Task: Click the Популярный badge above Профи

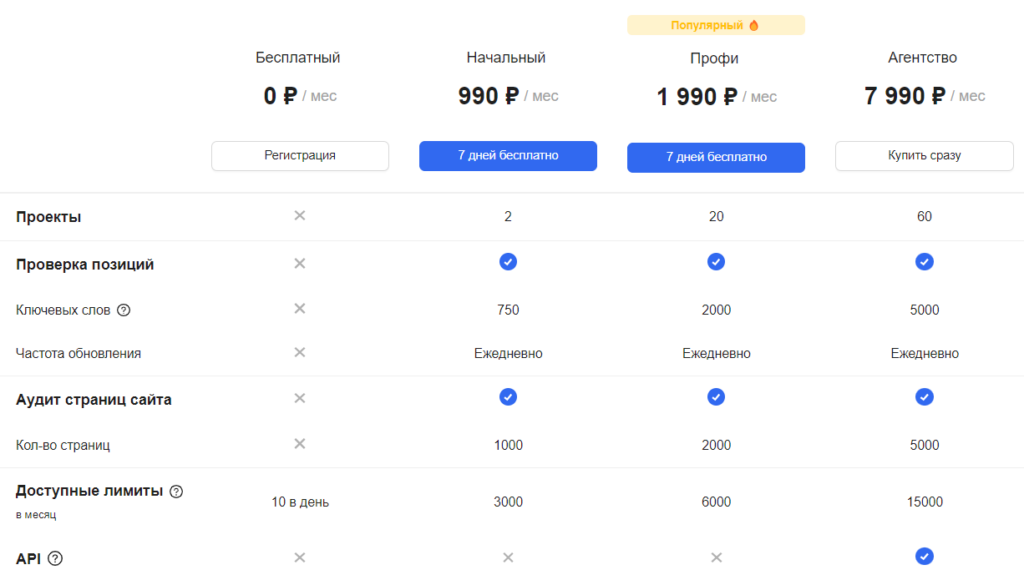Action: (716, 25)
